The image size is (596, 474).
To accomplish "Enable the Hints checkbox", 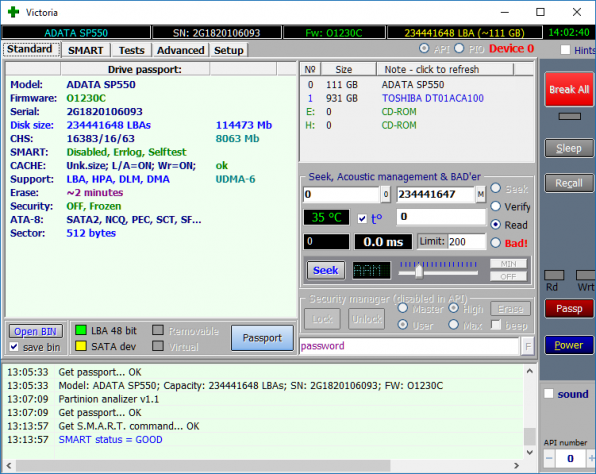I will (x=565, y=50).
